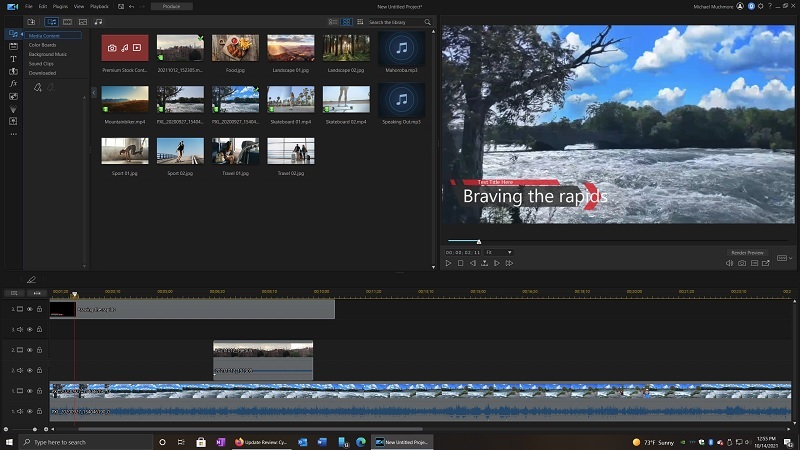Open the Plugins menu
Viewport: 800px width, 450px height.
click(59, 6)
